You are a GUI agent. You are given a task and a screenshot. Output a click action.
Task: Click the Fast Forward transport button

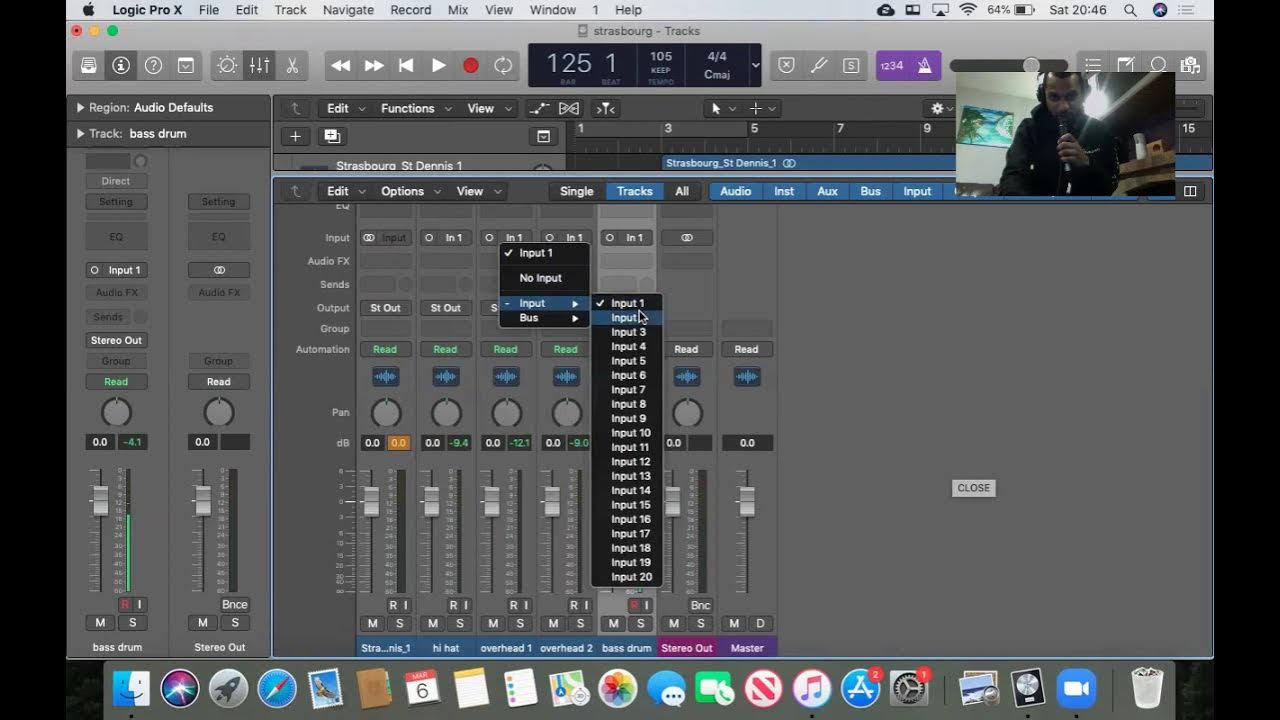374,66
